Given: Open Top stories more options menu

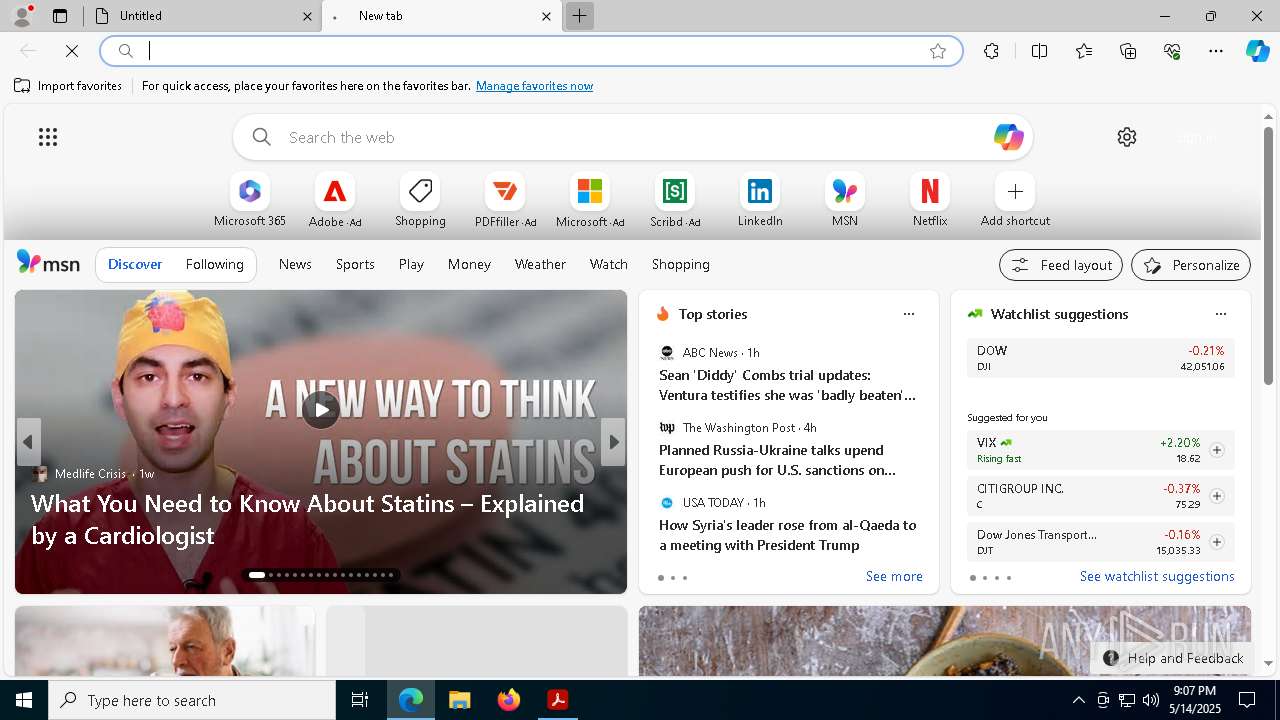Looking at the screenshot, I should point(909,314).
